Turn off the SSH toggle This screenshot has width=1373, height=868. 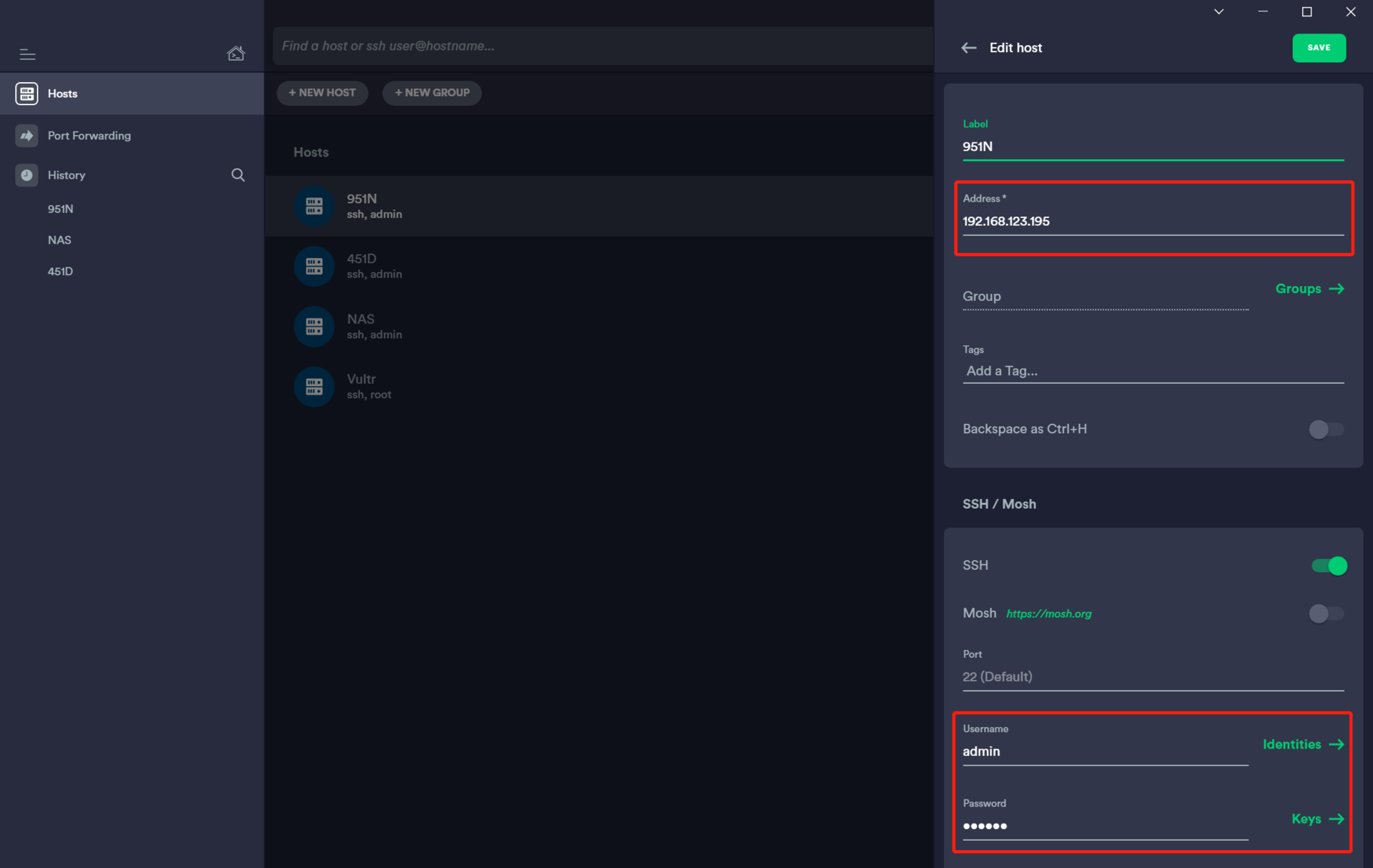(1329, 566)
